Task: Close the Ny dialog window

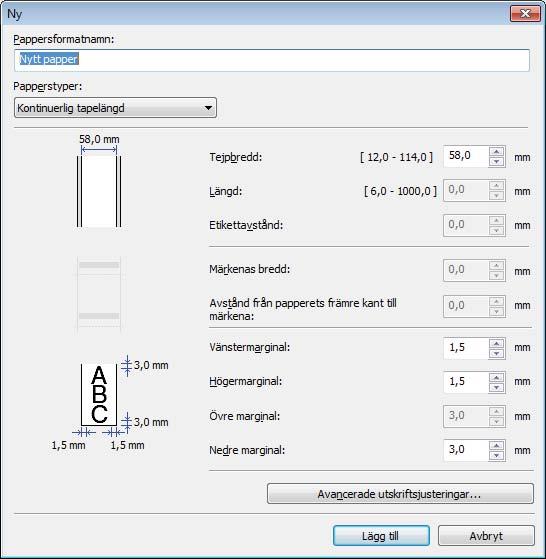Action: (525, 14)
